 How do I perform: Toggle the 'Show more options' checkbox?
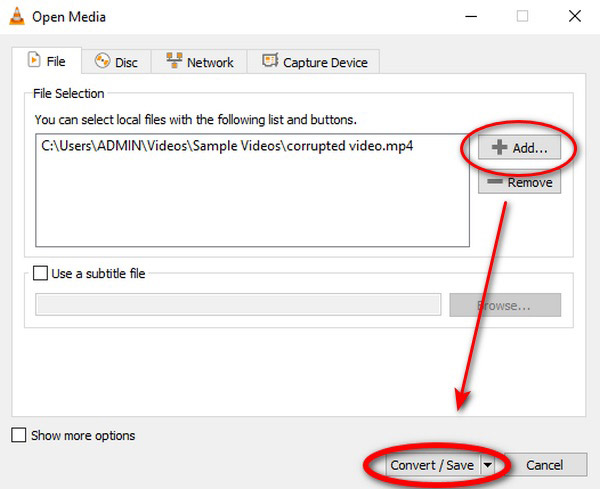(x=19, y=435)
